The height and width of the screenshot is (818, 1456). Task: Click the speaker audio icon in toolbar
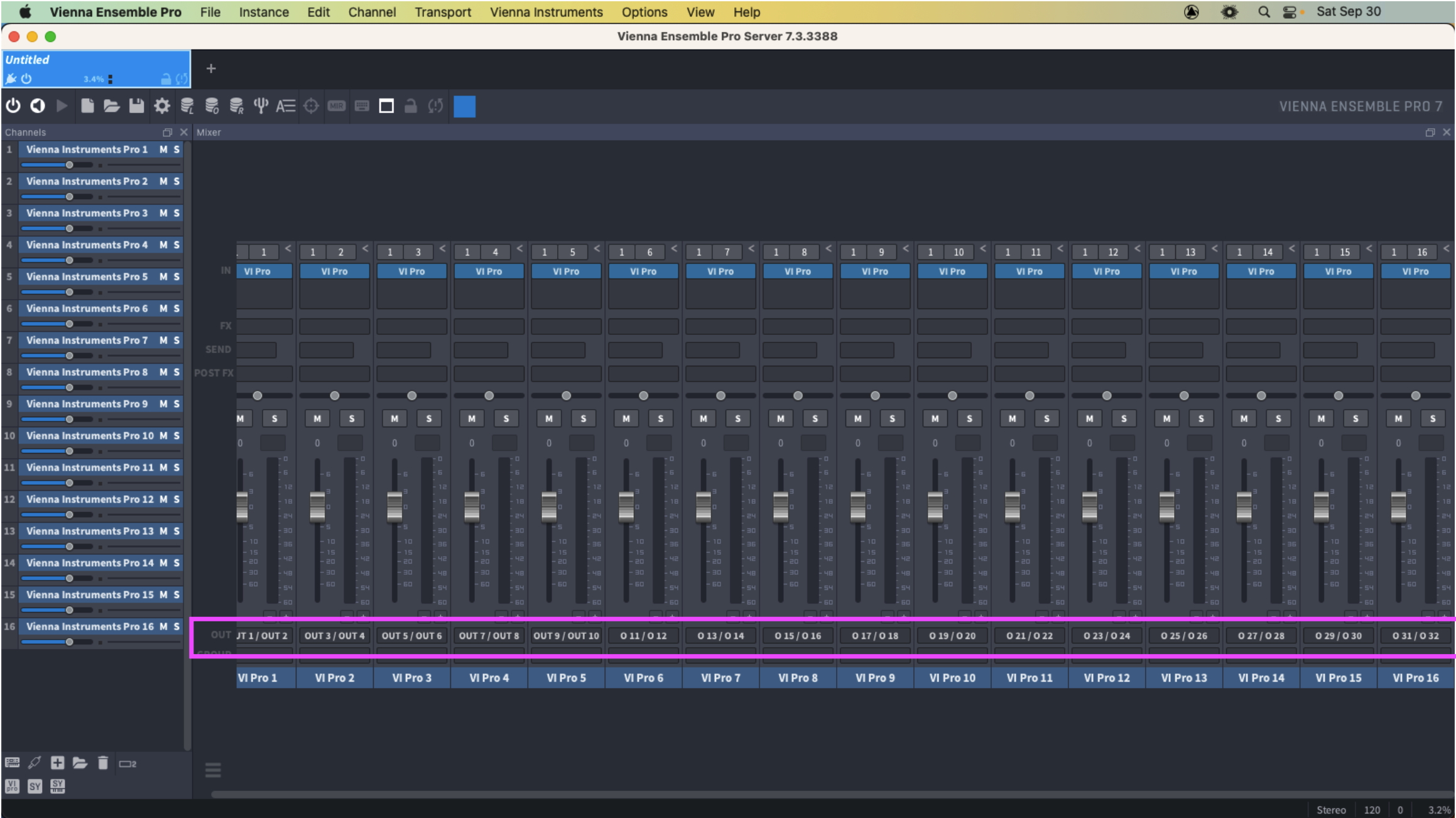point(38,106)
